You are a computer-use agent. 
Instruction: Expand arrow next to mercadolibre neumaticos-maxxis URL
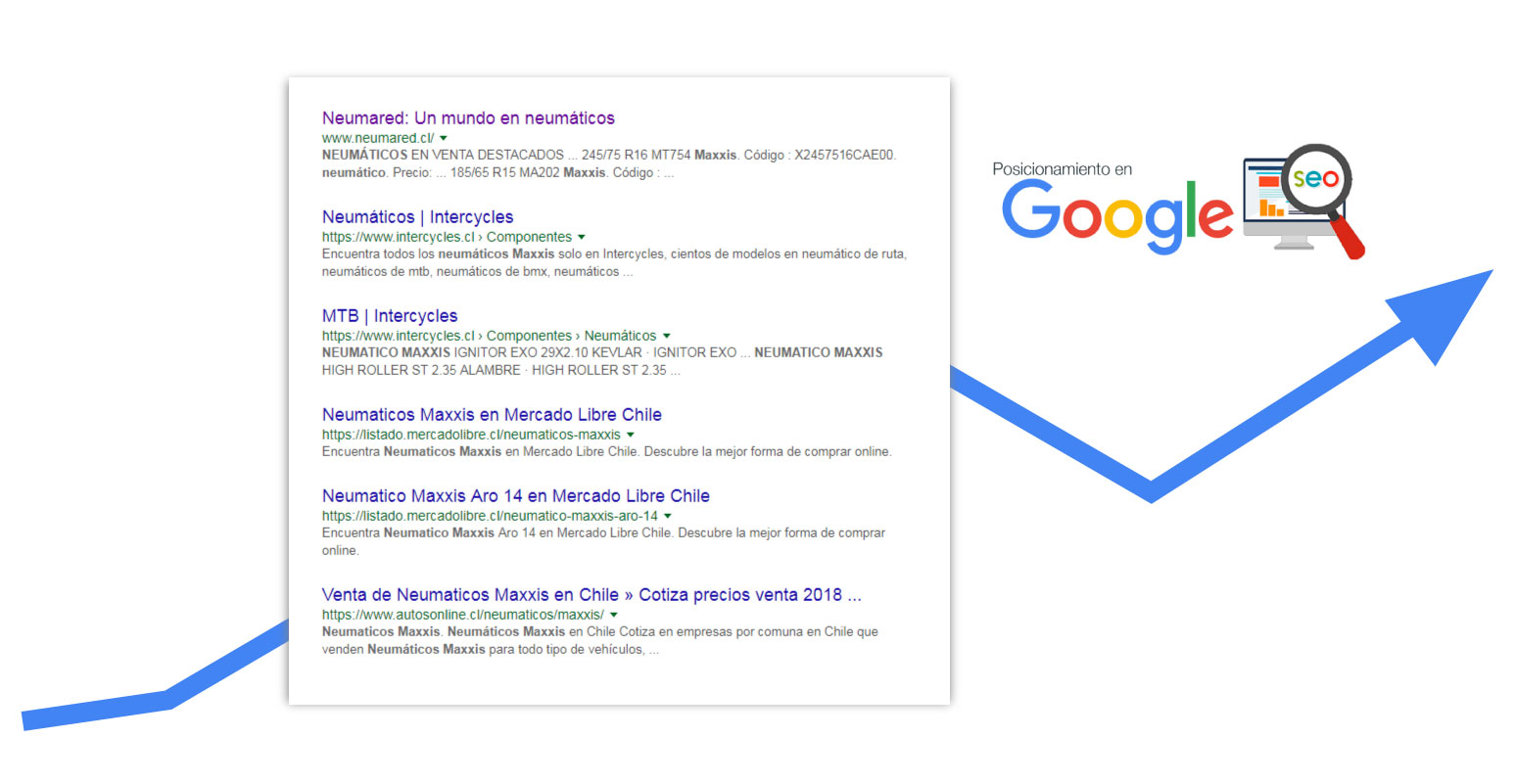631,436
